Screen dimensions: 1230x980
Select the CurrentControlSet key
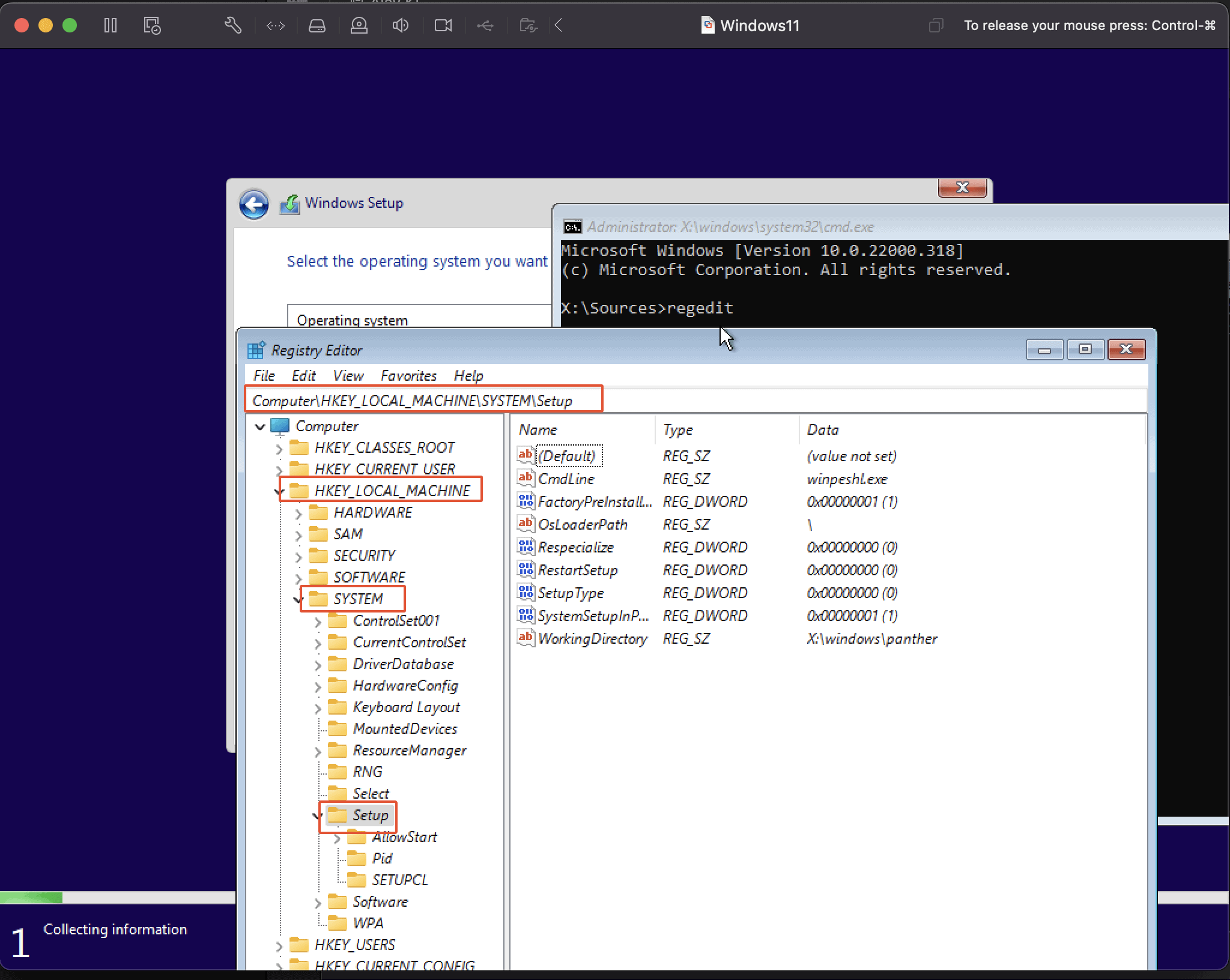point(410,643)
